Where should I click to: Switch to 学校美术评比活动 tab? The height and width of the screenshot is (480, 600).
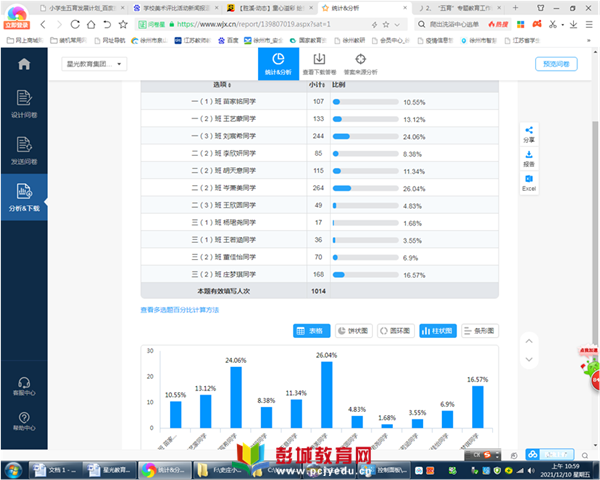(x=176, y=8)
